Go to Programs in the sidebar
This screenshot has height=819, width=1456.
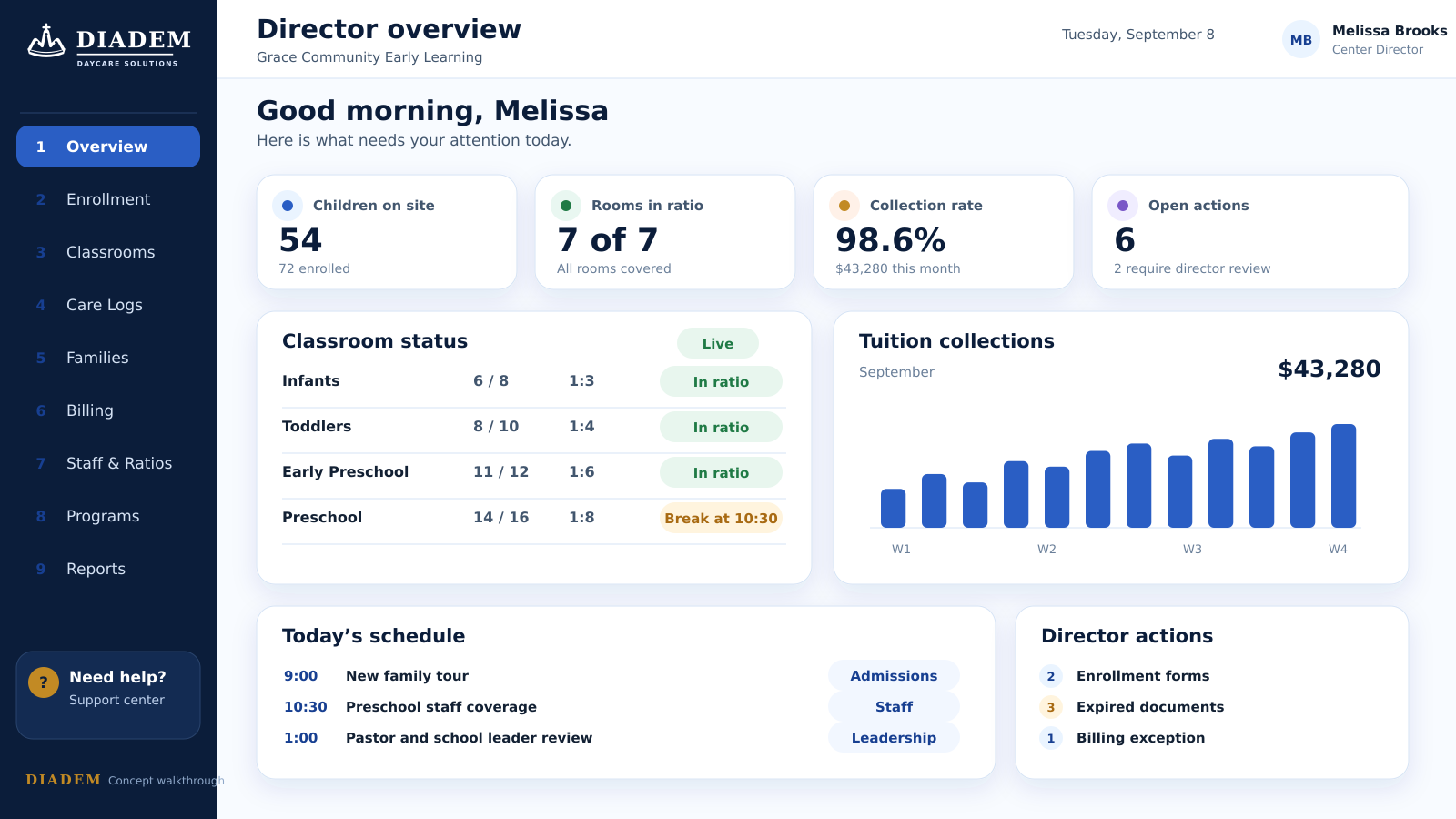click(x=108, y=516)
